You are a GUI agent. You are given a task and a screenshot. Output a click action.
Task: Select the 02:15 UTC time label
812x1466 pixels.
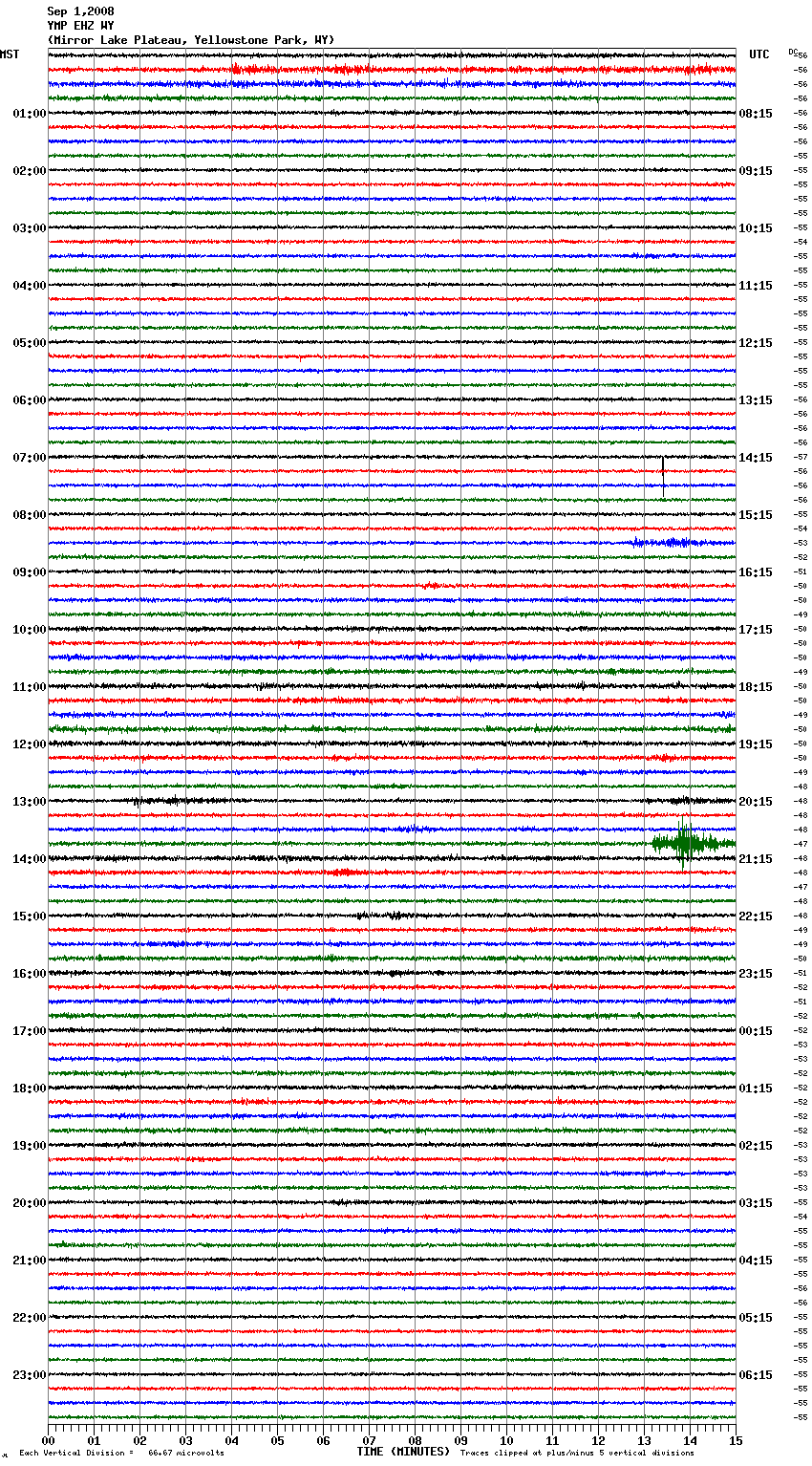756,1146
